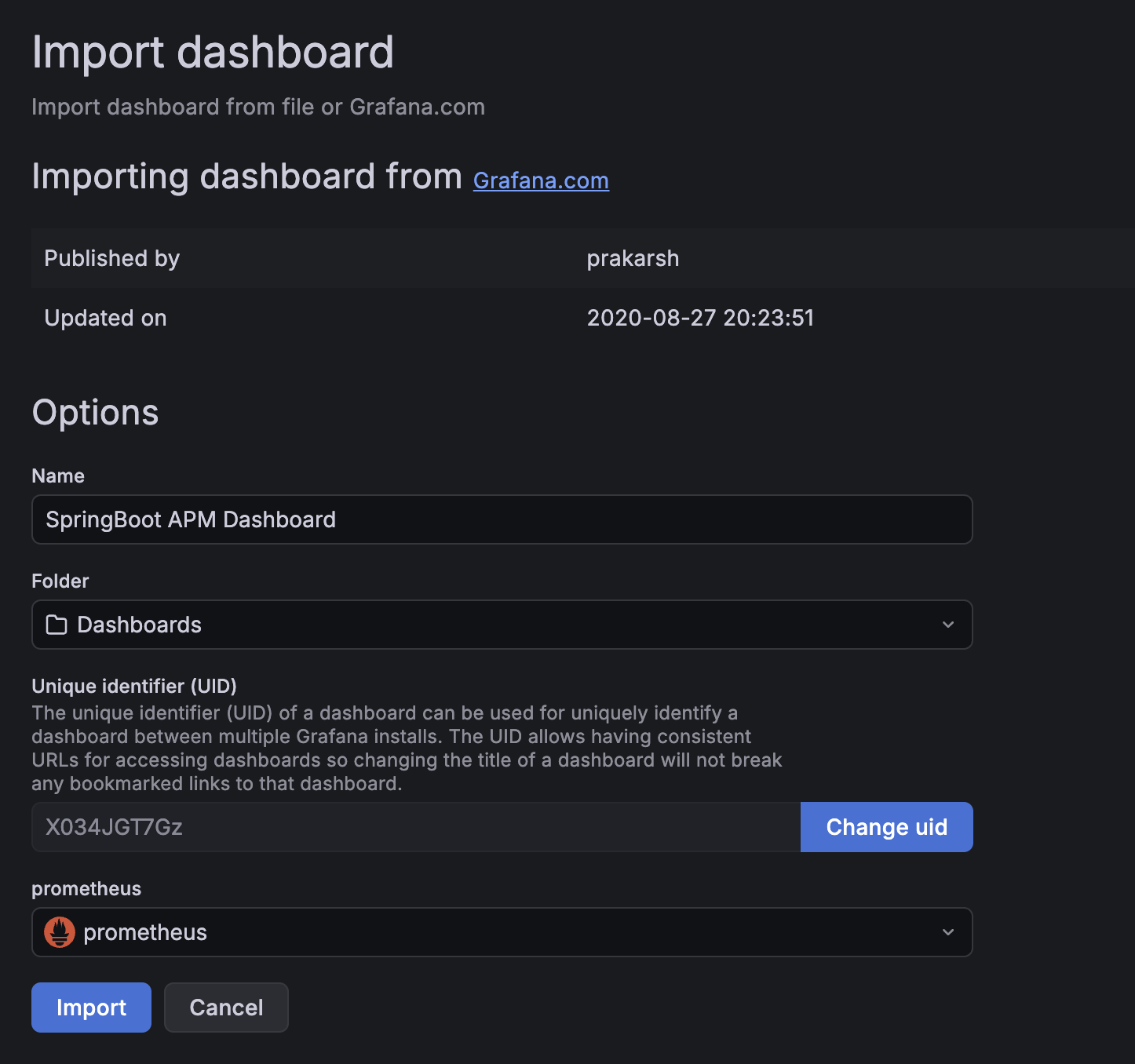The image size is (1135, 1064).
Task: Click the UID description paragraph text
Action: coord(407,748)
